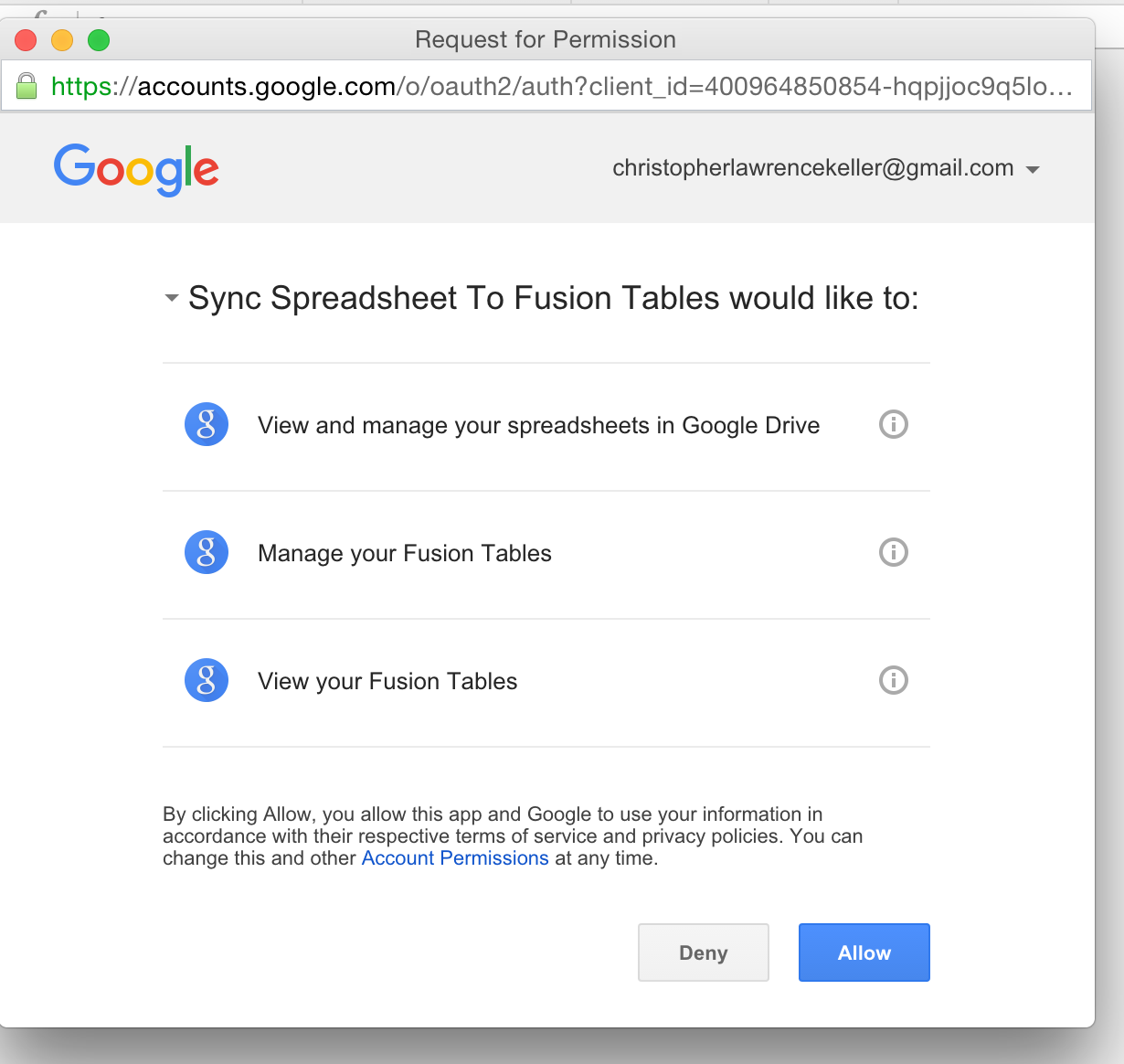Screen dimensions: 1124x1064
Task: Click the green padlock icon in address bar
Action: [27, 87]
